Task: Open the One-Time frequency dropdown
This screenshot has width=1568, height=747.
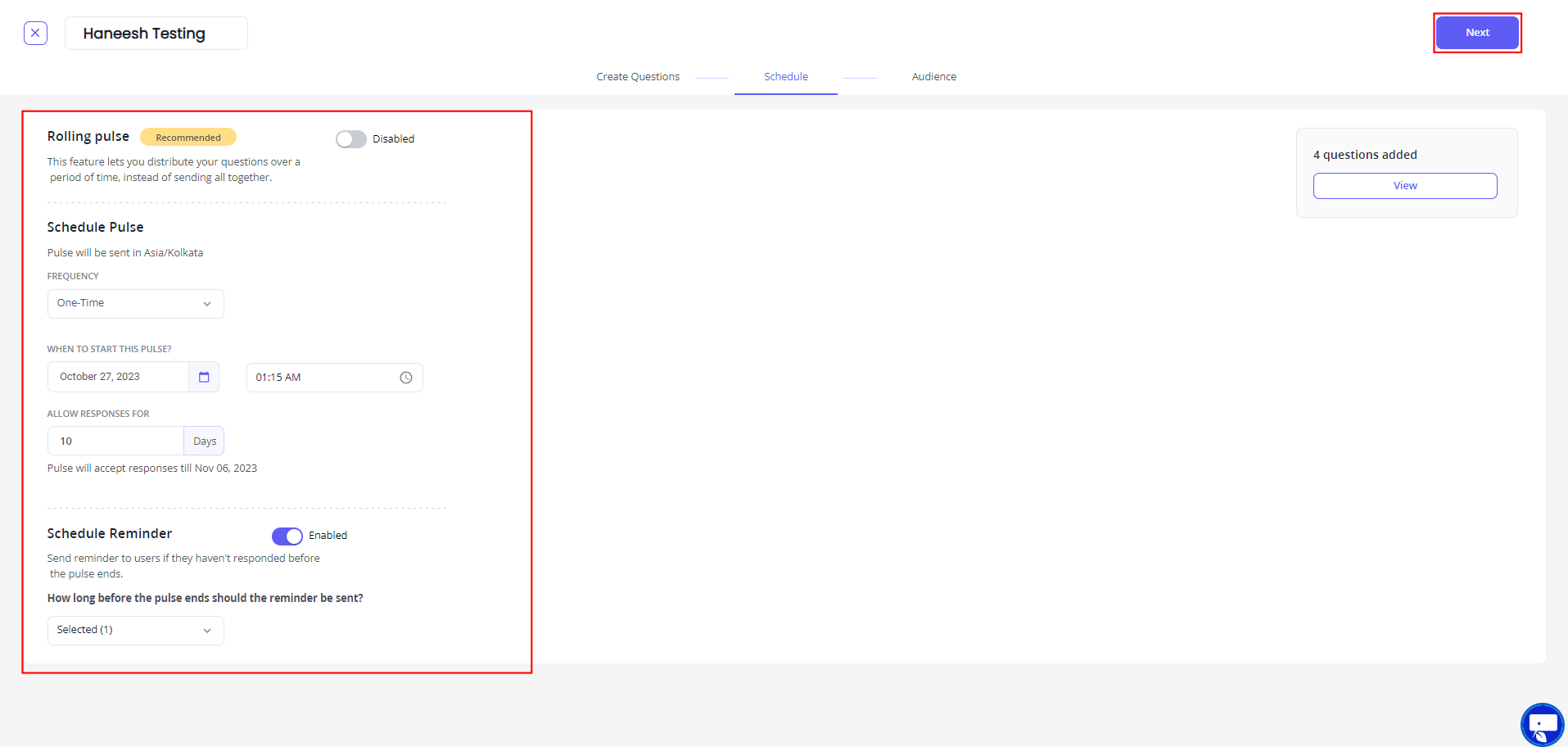Action: pos(136,304)
